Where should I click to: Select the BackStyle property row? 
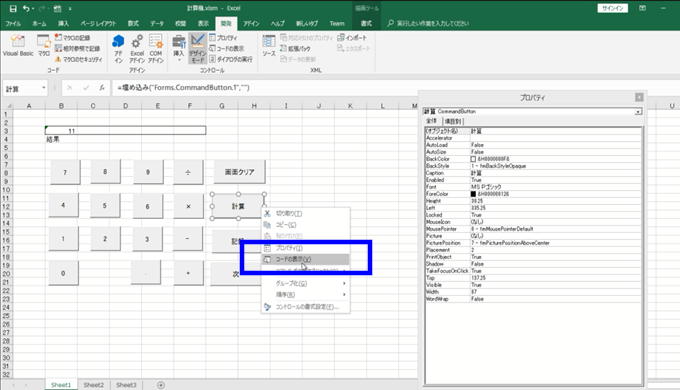click(x=533, y=166)
